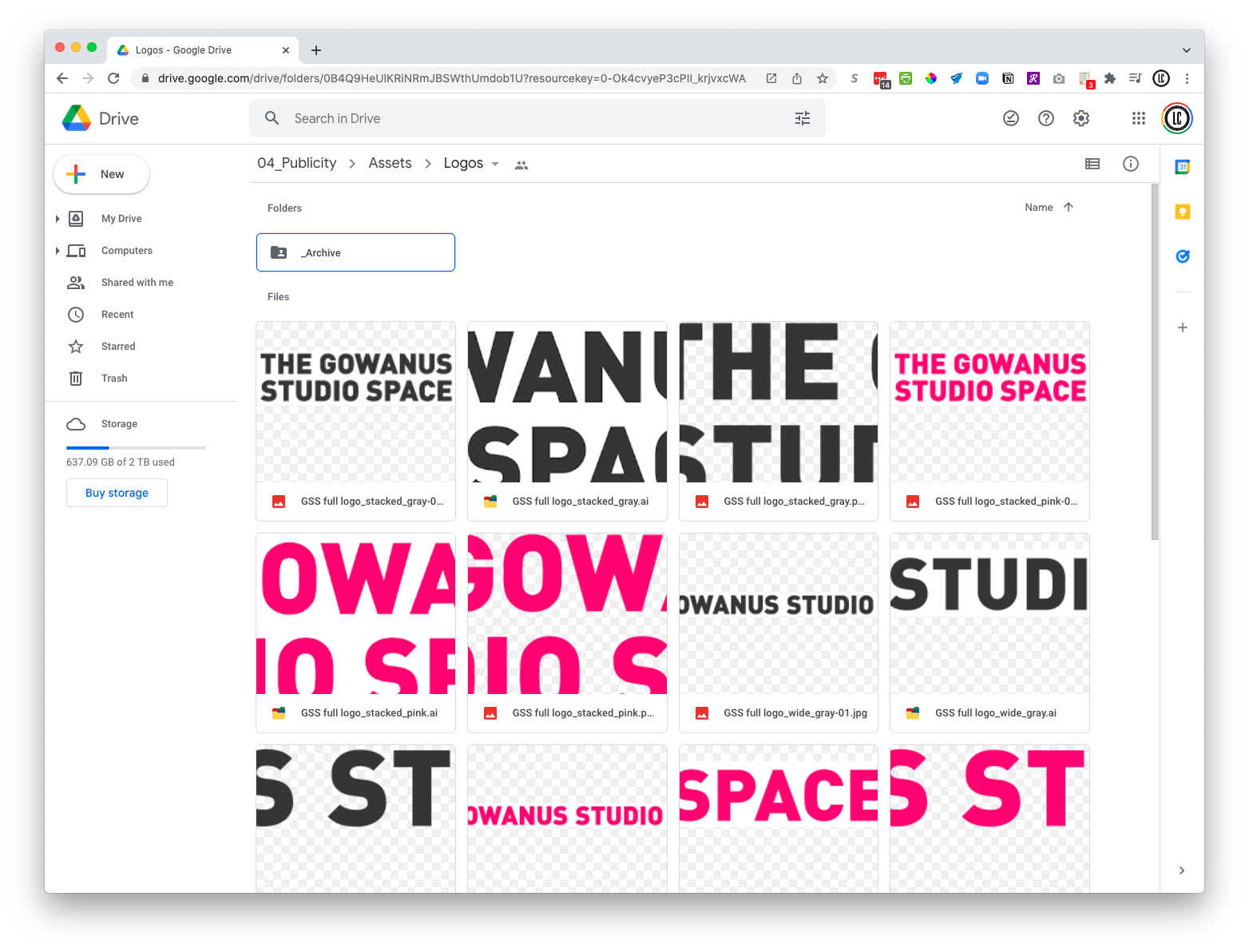Select GSS full logo_stacked_gray.ai file
Image resolution: width=1249 pixels, height=952 pixels.
pos(567,421)
